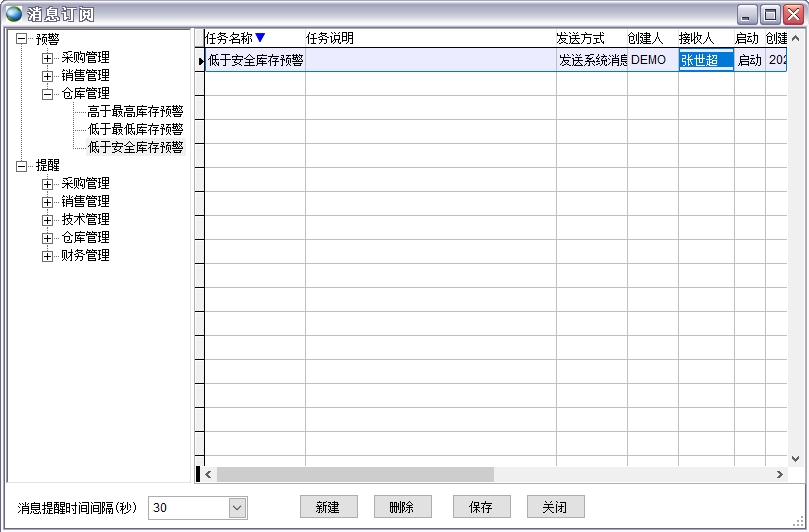
Task: Expand 财务管理 under the 提醒 node
Action: coord(47,256)
